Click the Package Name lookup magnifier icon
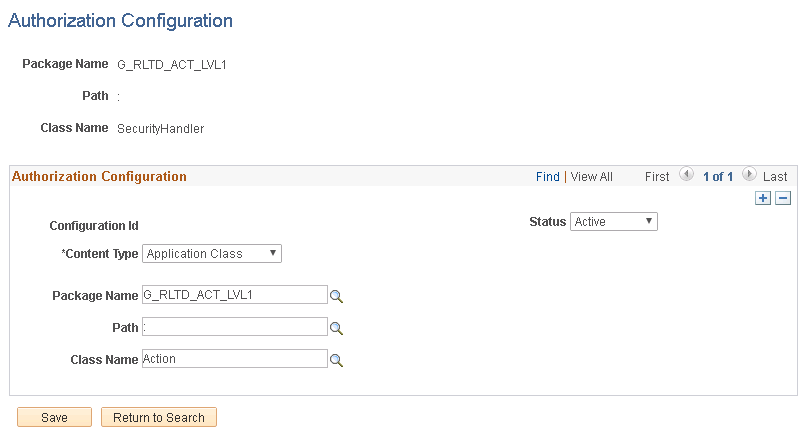The width and height of the screenshot is (809, 448). (x=337, y=296)
